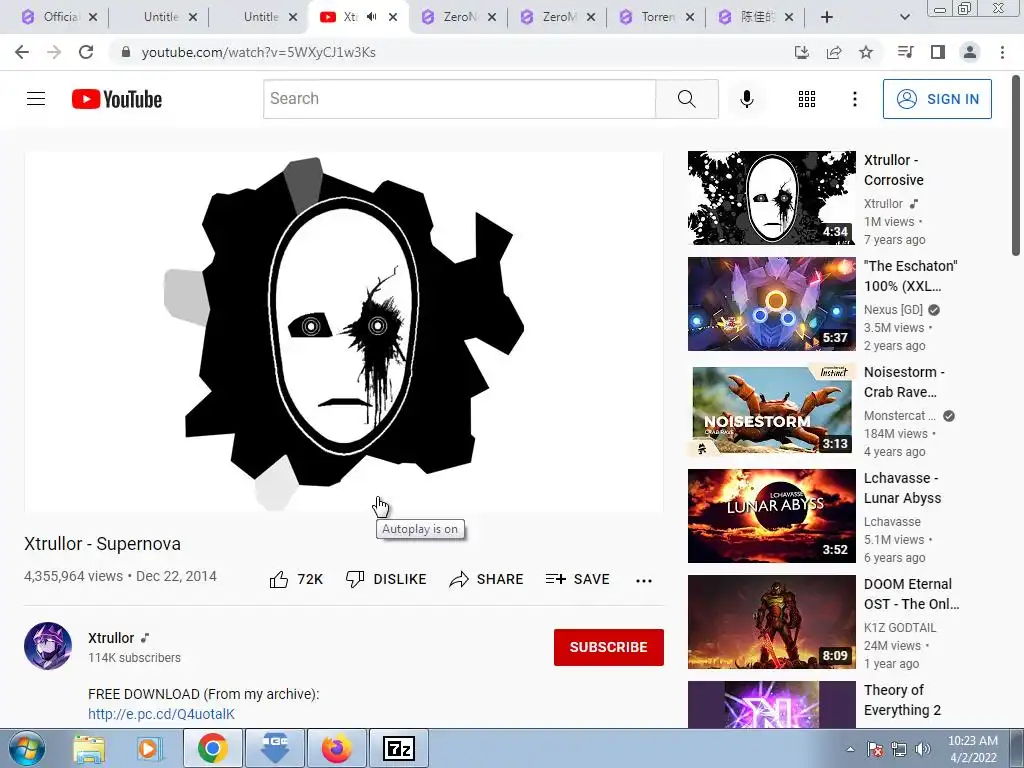Dislike the Supernova video
Image resolution: width=1024 pixels, height=768 pixels.
pyautogui.click(x=386, y=579)
